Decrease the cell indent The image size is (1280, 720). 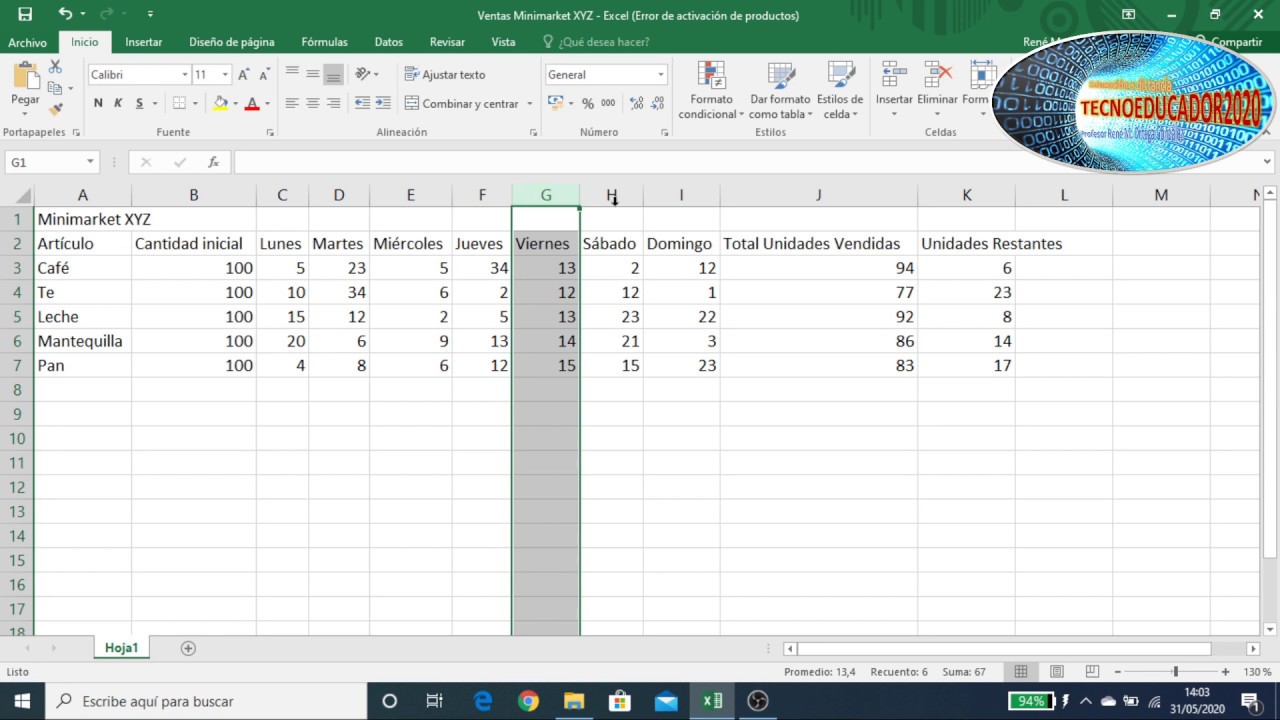363,103
